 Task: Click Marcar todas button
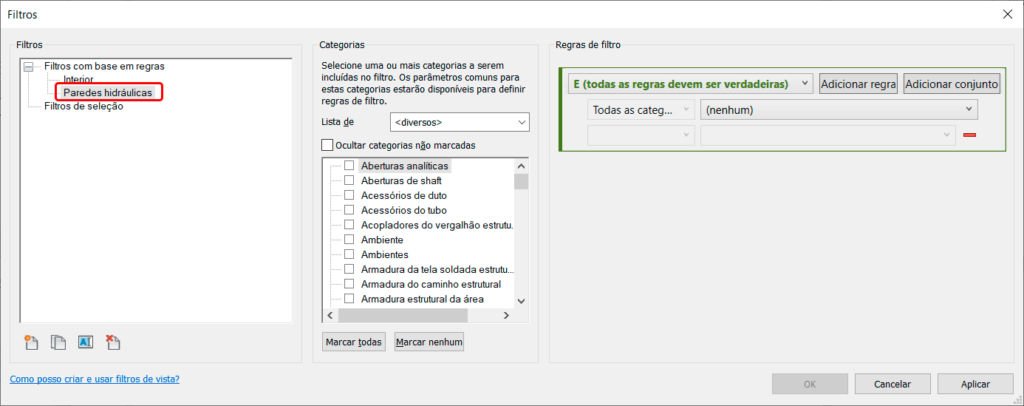[x=355, y=341]
